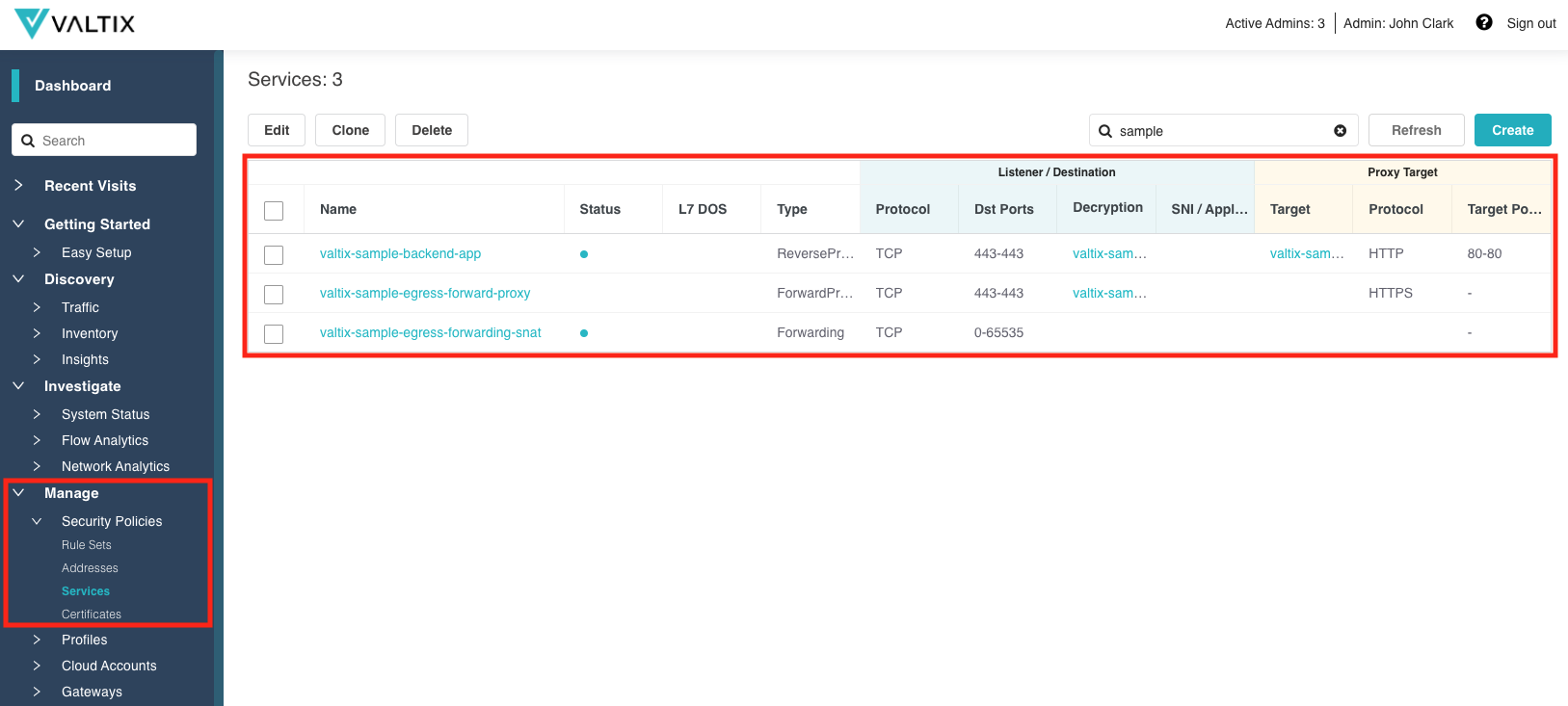Click status dot for valtix-sample-egress-forwarding-snat
The width and height of the screenshot is (1568, 706).
click(x=584, y=333)
